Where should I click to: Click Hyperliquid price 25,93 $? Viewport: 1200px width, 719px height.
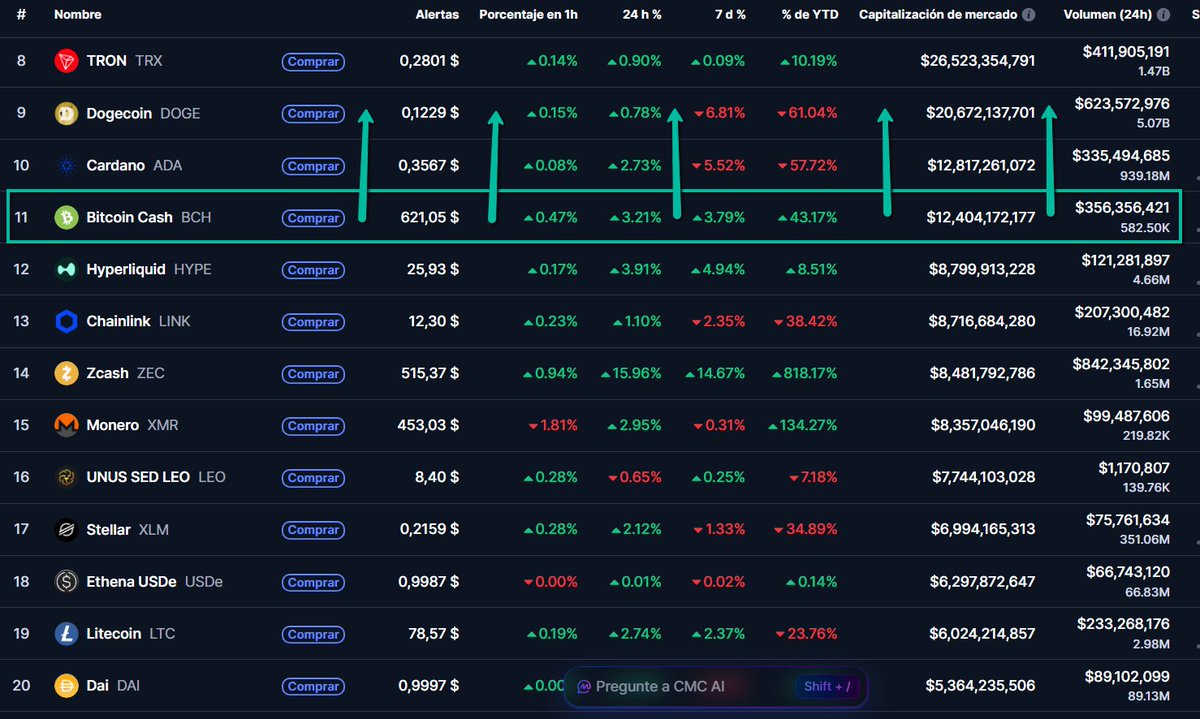click(433, 269)
